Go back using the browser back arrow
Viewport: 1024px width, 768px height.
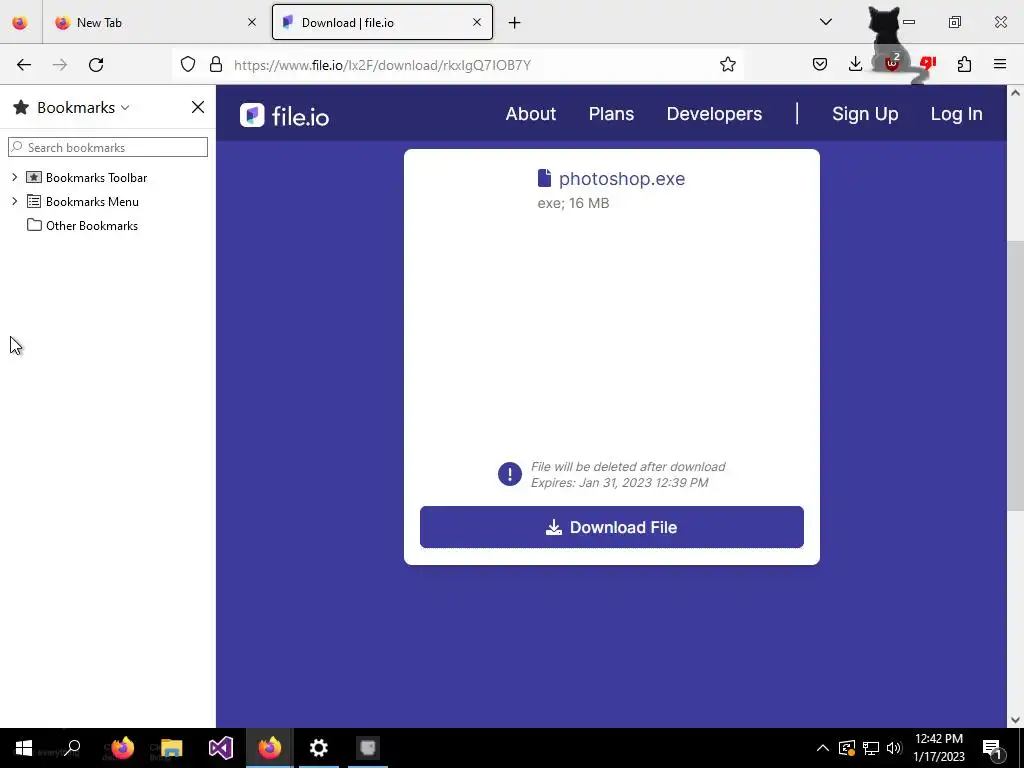tap(24, 64)
